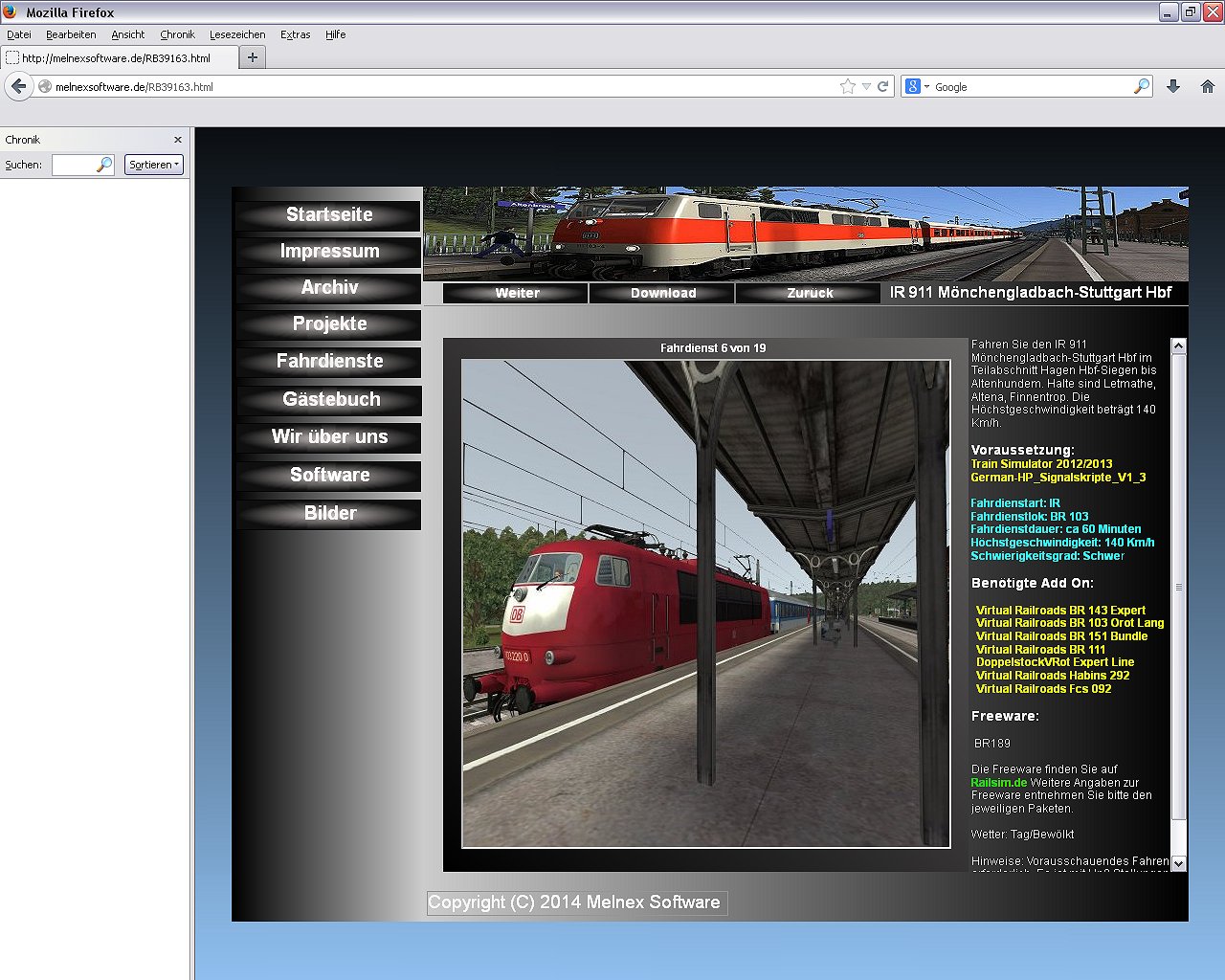Open the URL history dropdown arrow
The width and height of the screenshot is (1225, 980).
click(866, 86)
